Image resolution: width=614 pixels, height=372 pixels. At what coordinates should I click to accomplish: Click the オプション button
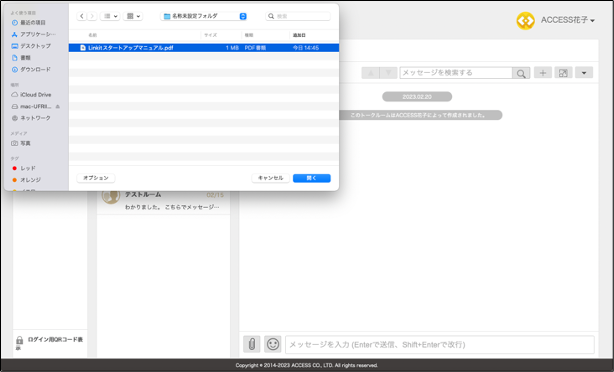[x=96, y=178]
